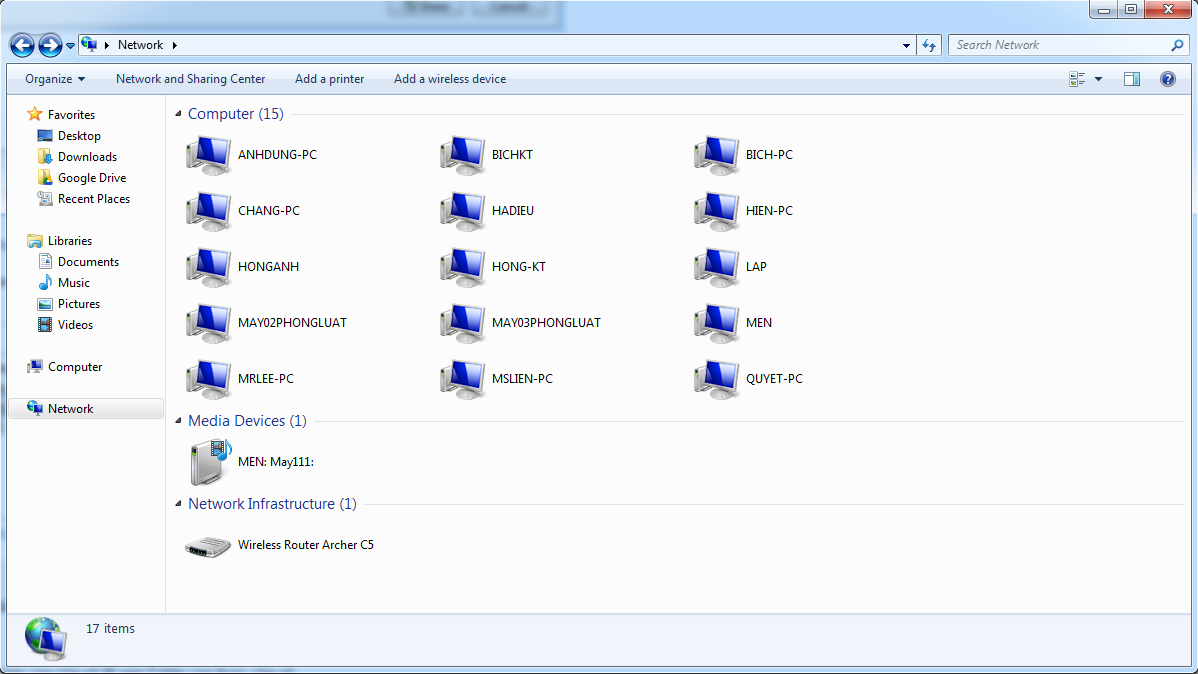Click the Back navigation arrow button
The width and height of the screenshot is (1198, 674).
pos(22,45)
